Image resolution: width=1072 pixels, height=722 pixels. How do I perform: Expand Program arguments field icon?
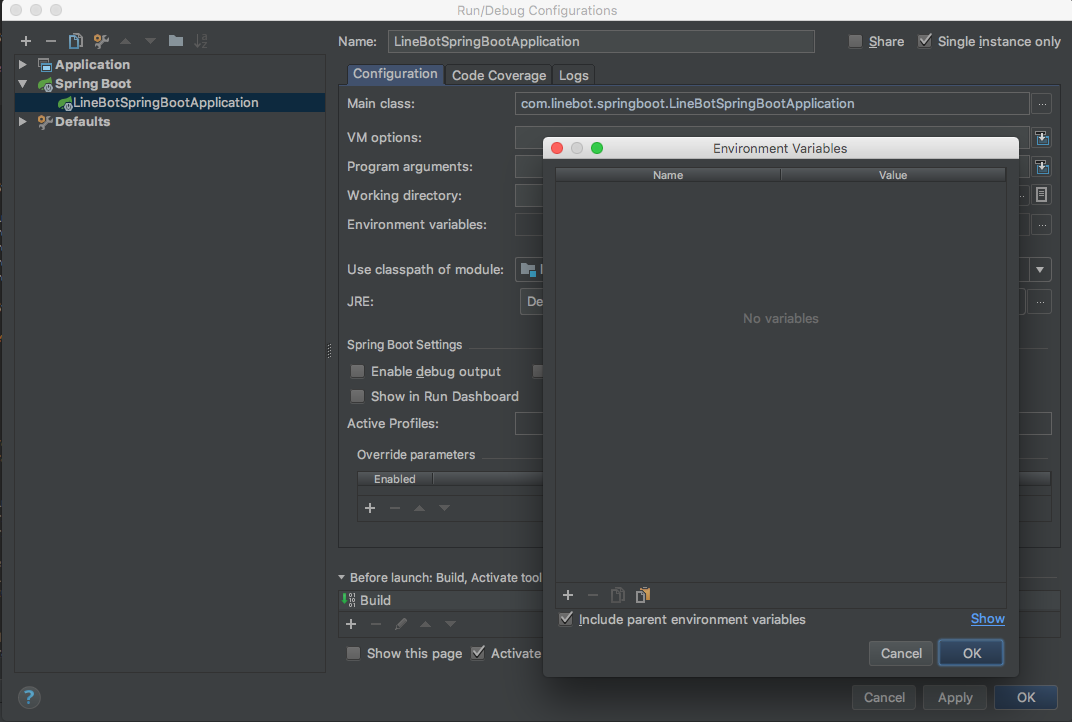[1042, 166]
